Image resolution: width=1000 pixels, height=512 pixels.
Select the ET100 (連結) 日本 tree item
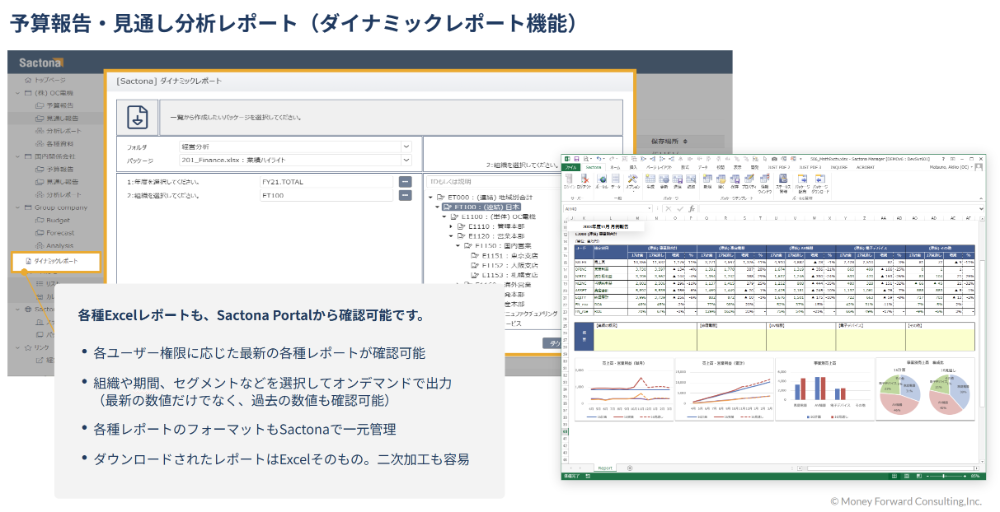(x=482, y=207)
